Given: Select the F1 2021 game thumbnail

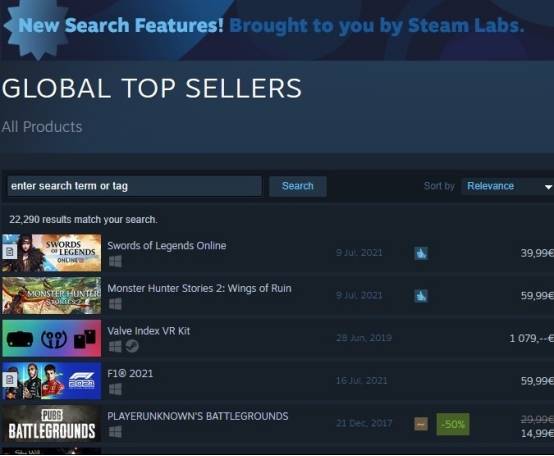Looking at the screenshot, I should click(52, 381).
